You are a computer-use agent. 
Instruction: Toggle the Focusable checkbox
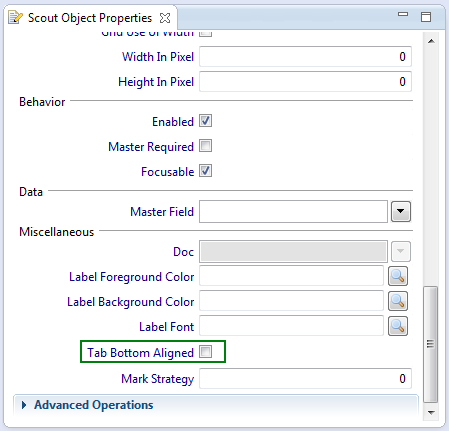[x=205, y=171]
